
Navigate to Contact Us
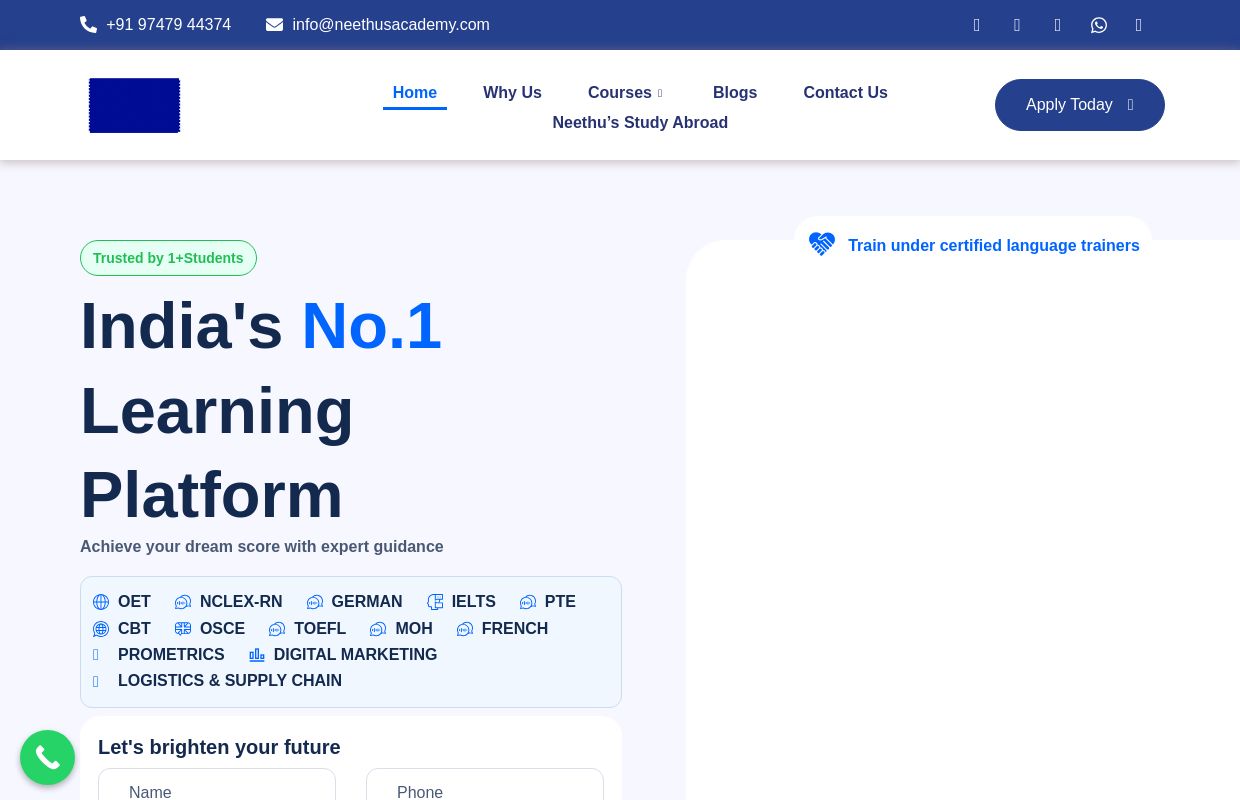[845, 93]
